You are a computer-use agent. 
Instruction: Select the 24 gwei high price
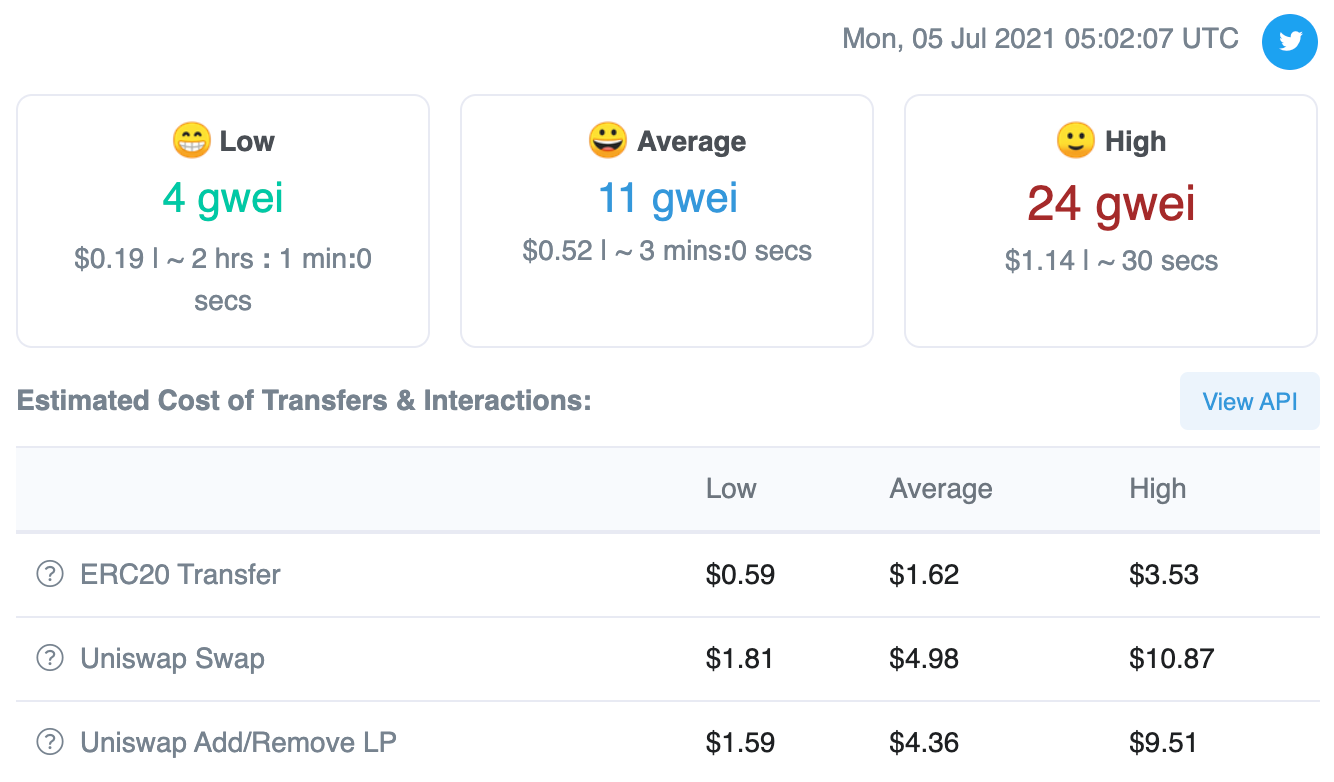point(1111,203)
